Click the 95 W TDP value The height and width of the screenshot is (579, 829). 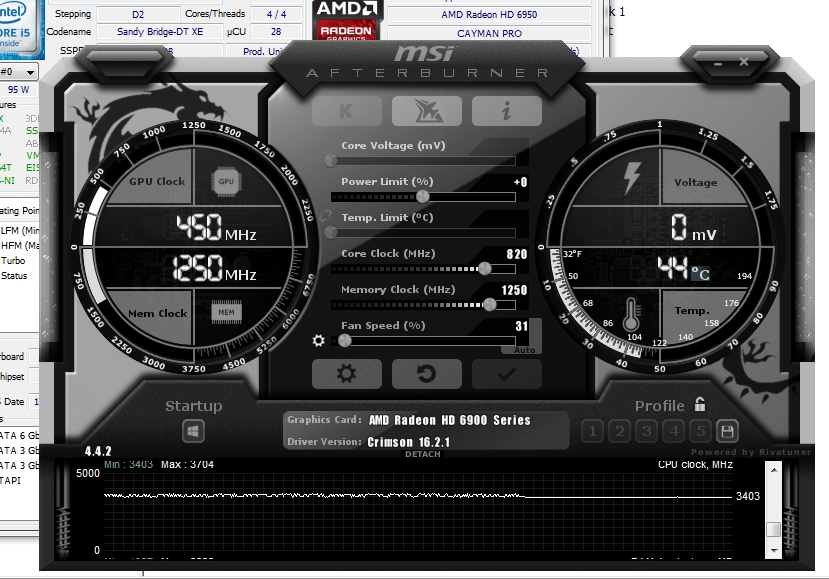click(19, 90)
